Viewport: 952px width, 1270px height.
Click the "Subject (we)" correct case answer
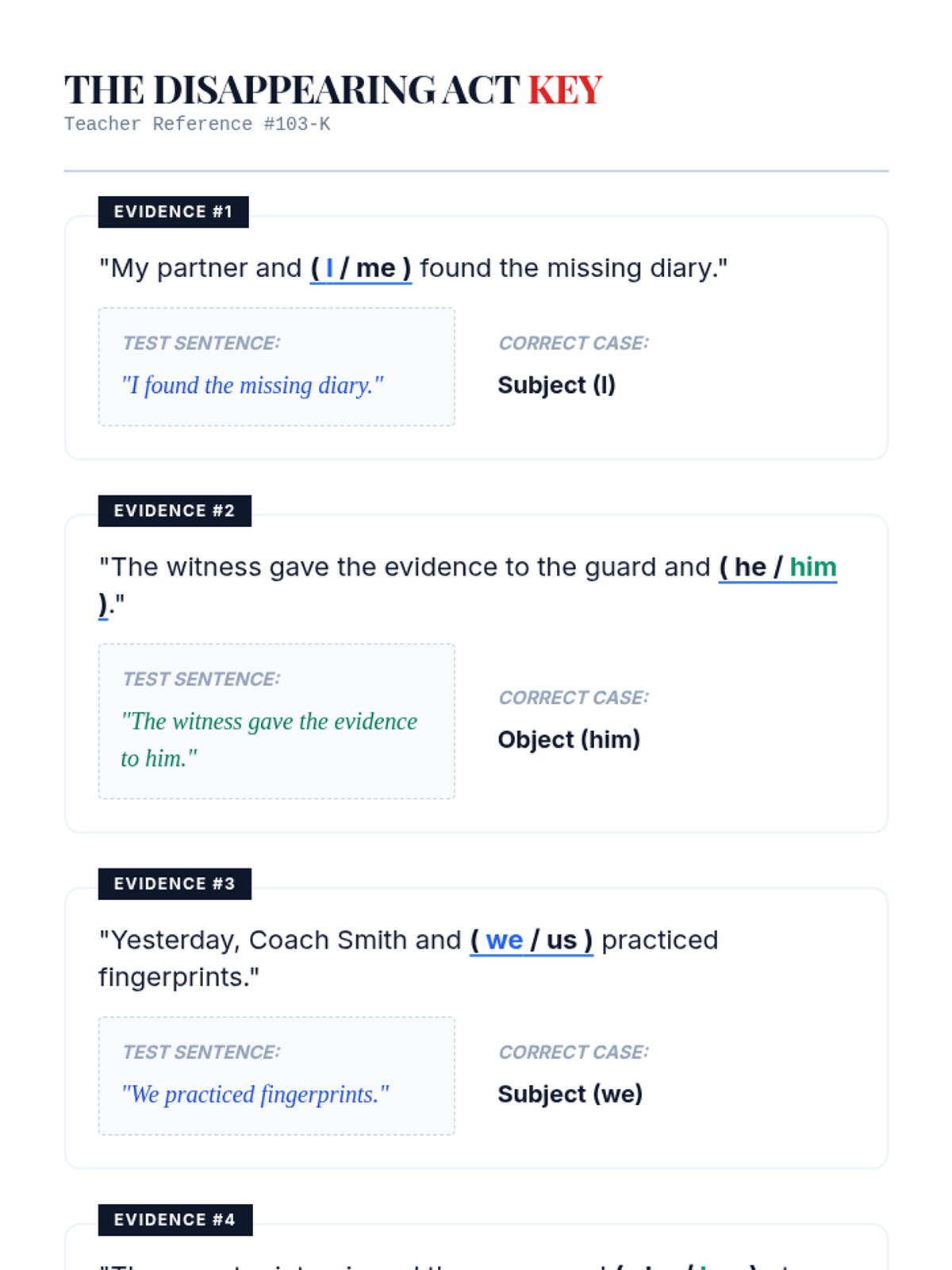coord(570,1095)
